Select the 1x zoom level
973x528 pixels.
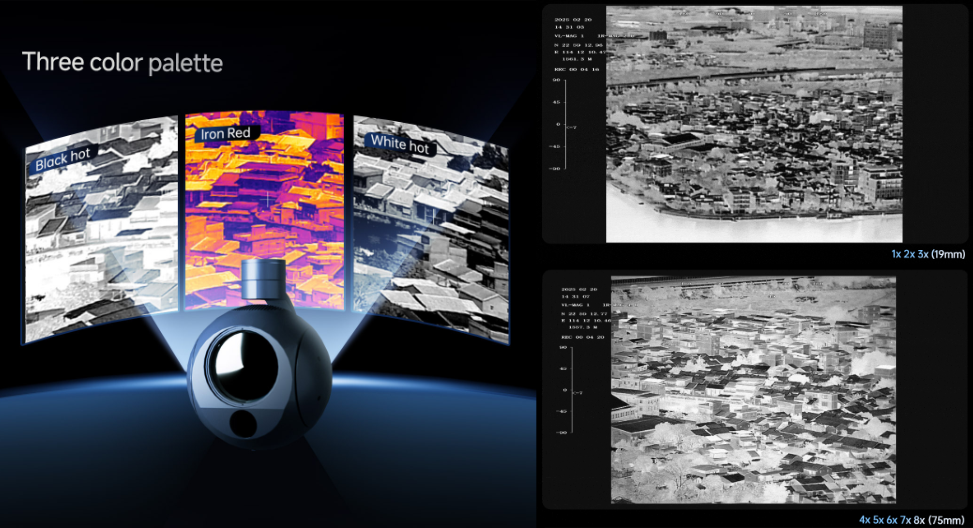click(897, 255)
